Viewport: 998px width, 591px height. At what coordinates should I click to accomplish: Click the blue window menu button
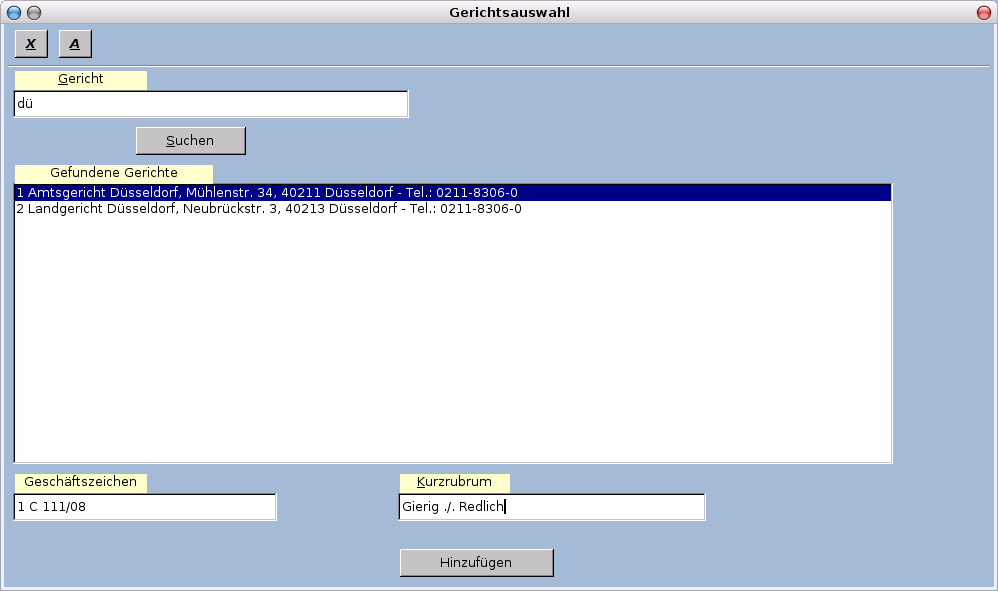(14, 12)
